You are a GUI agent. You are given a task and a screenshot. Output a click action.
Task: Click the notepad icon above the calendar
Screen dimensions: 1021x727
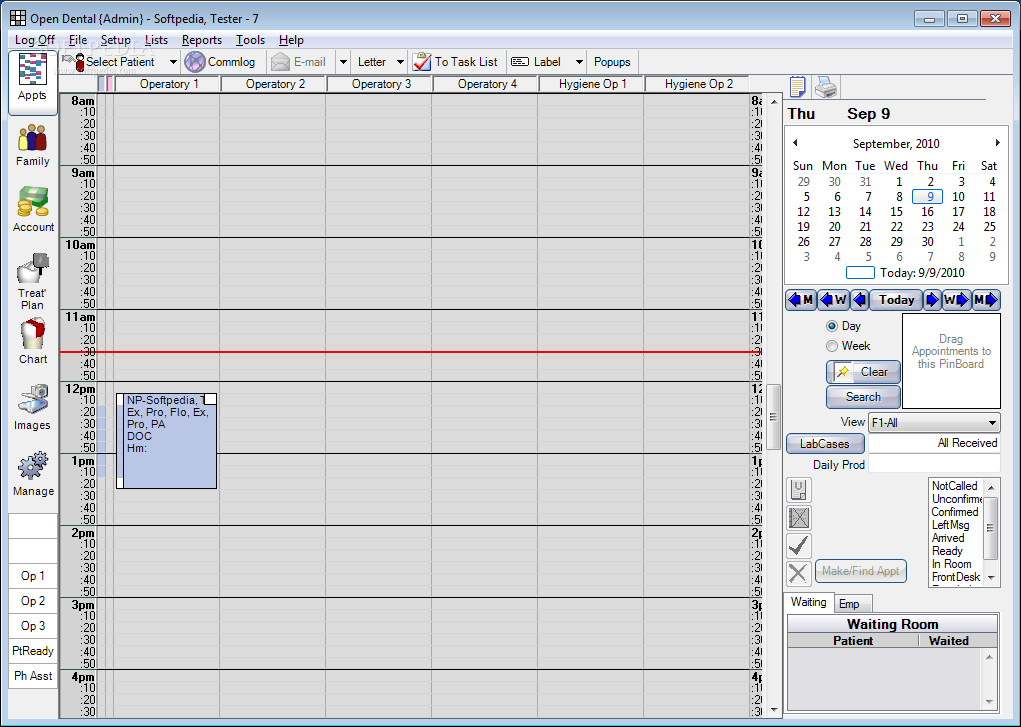click(798, 86)
